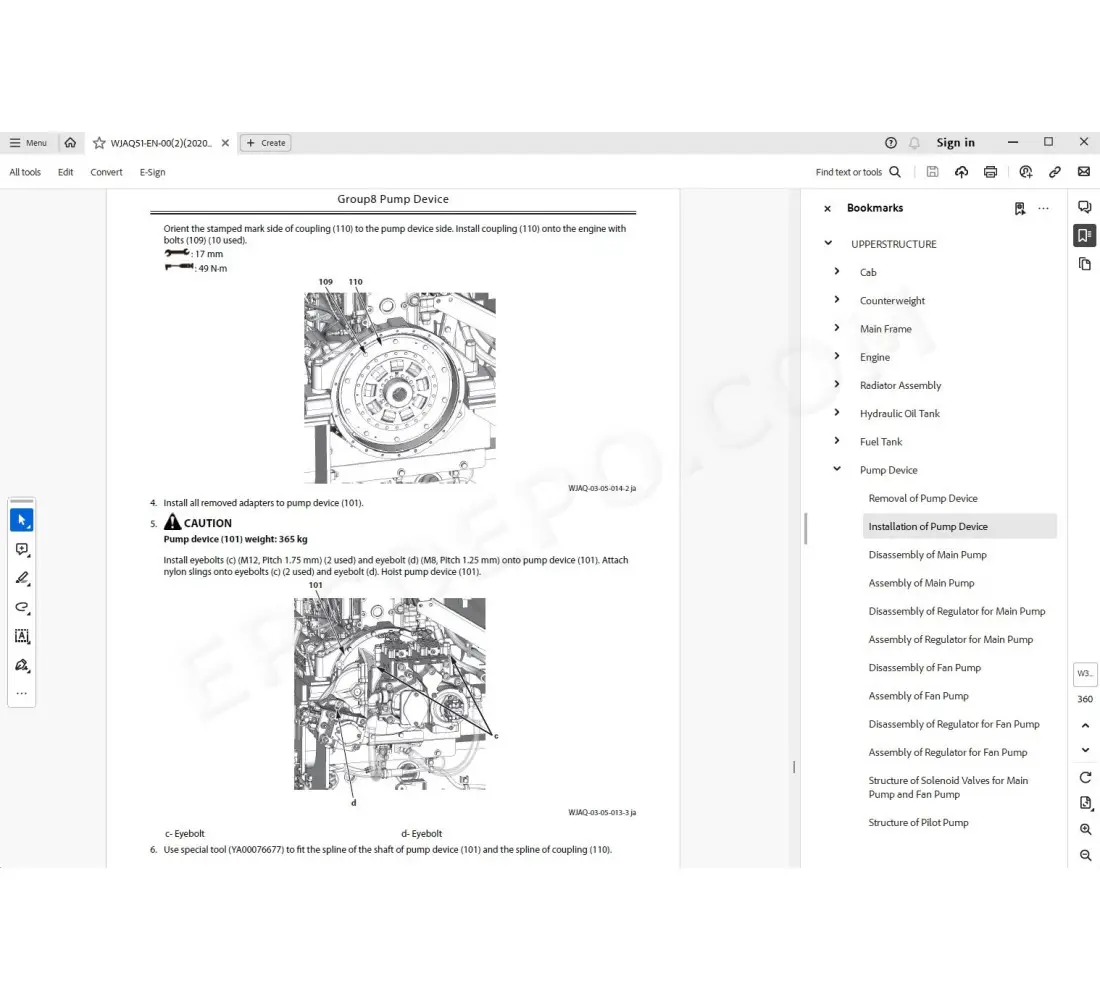Image resolution: width=1100 pixels, height=1000 pixels.
Task: Open the notifications bell
Action: (914, 143)
